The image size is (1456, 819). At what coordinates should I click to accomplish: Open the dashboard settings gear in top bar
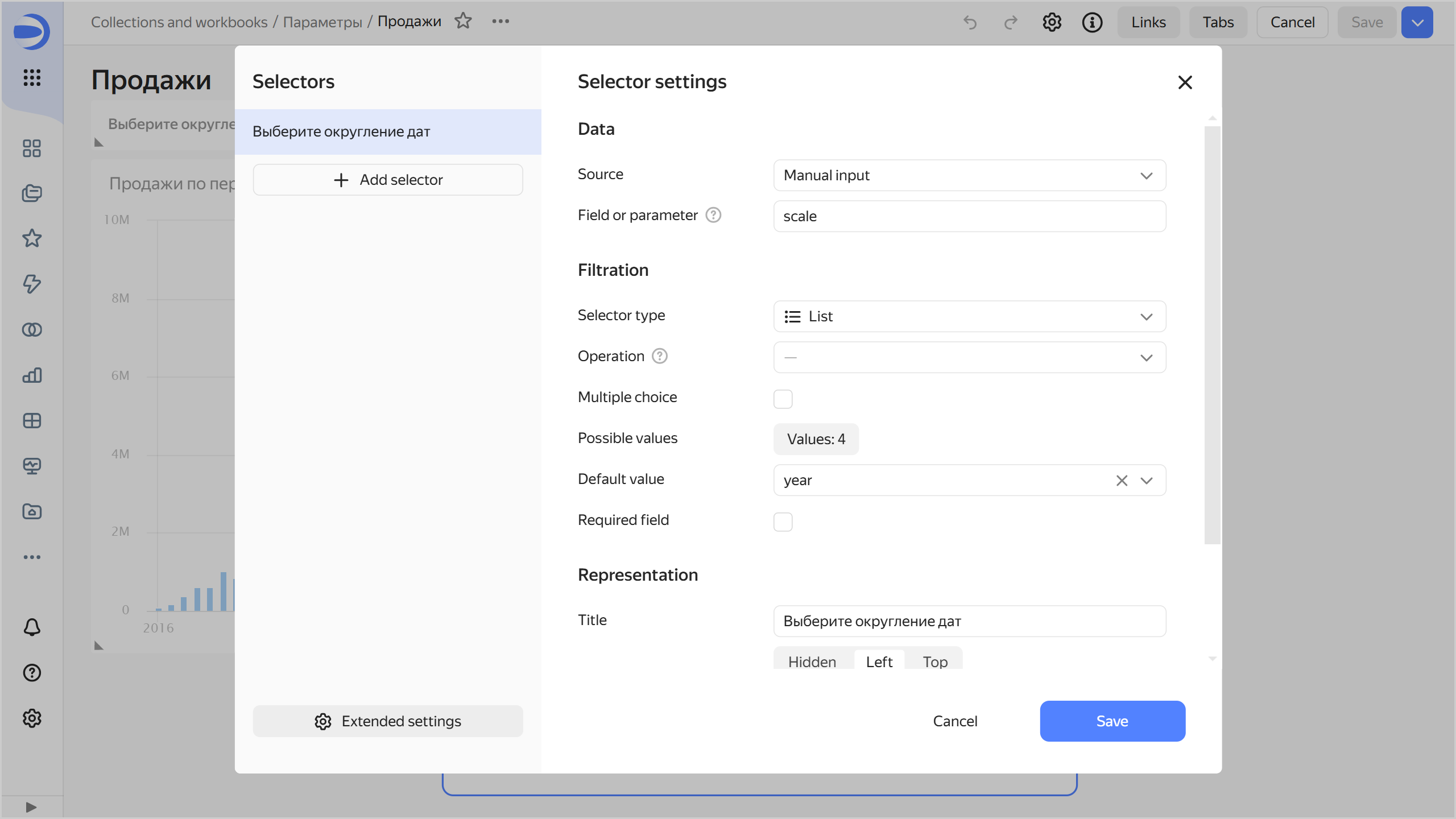(x=1052, y=22)
